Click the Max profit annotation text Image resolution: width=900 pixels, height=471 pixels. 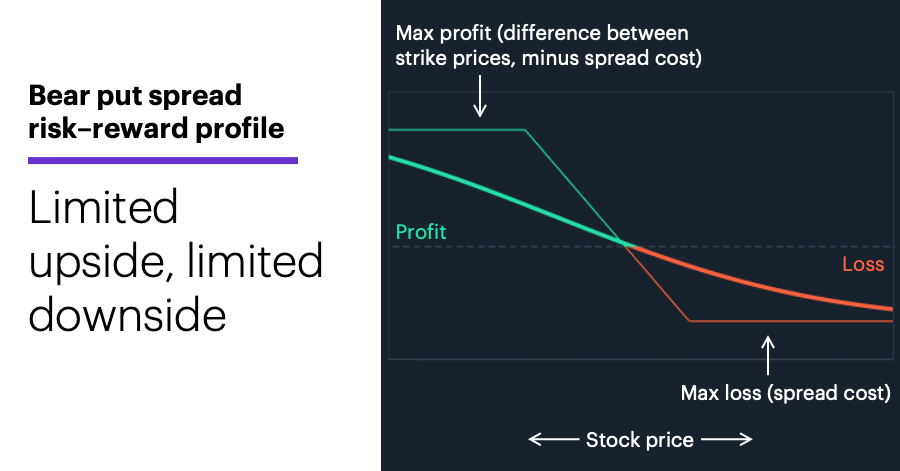(x=548, y=45)
